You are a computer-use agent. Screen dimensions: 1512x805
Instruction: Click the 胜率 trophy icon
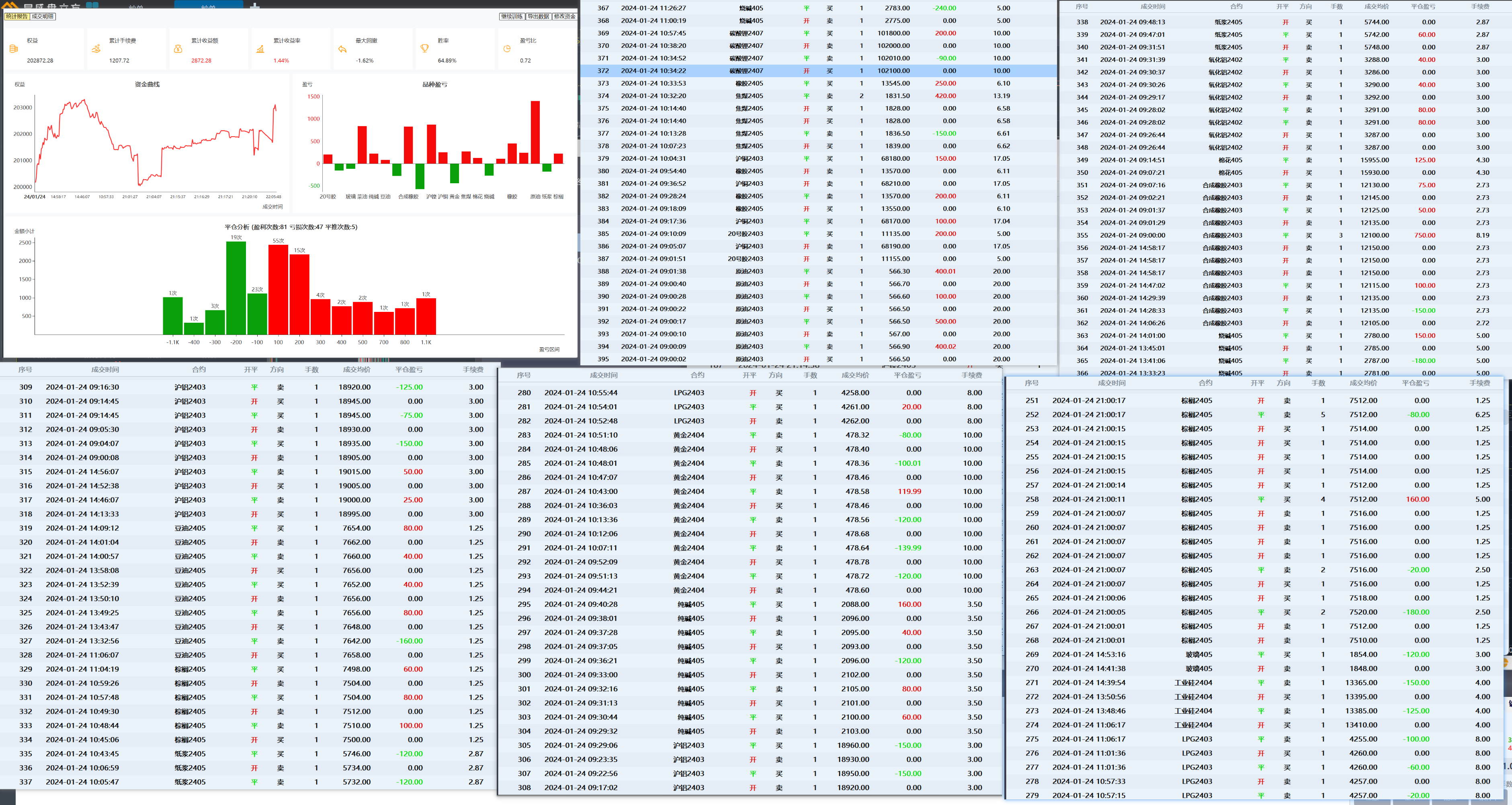pos(424,49)
